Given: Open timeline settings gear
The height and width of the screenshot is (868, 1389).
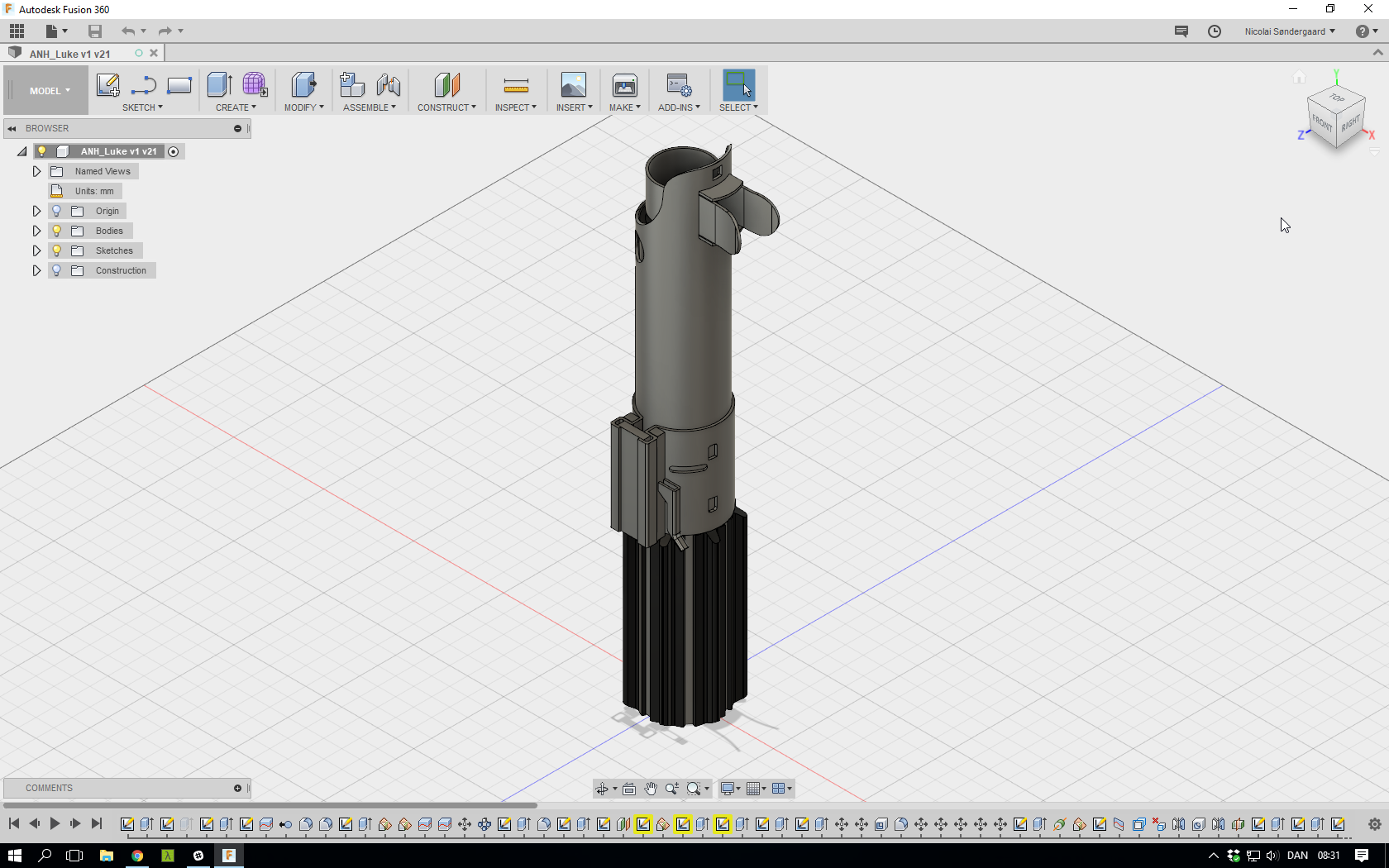Looking at the screenshot, I should click(1375, 824).
